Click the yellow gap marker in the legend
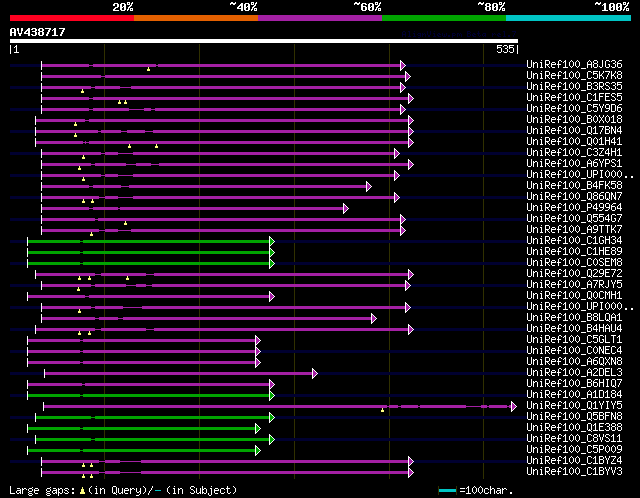The width and height of the screenshot is (640, 498). pos(82,490)
